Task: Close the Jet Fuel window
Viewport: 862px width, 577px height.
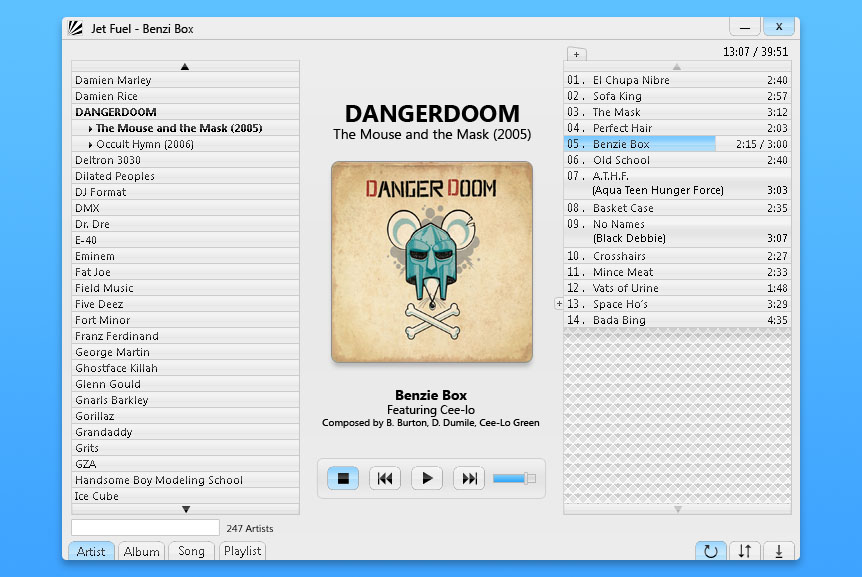Action: click(779, 26)
